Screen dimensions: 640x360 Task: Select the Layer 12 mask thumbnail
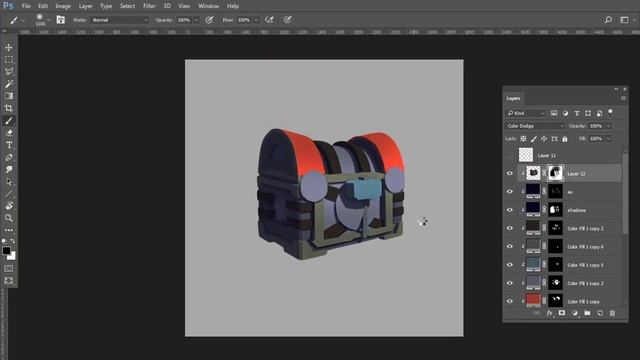[x=555, y=173]
